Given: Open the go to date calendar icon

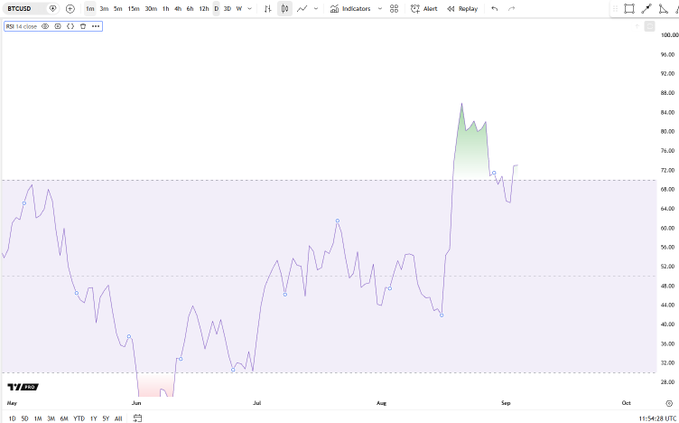Looking at the screenshot, I should (x=138, y=418).
